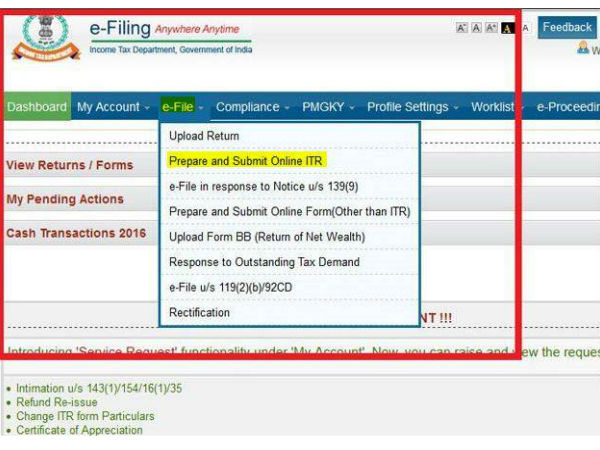The width and height of the screenshot is (600, 450).
Task: Open the PMGKY dropdown menu
Action: pyautogui.click(x=330, y=107)
